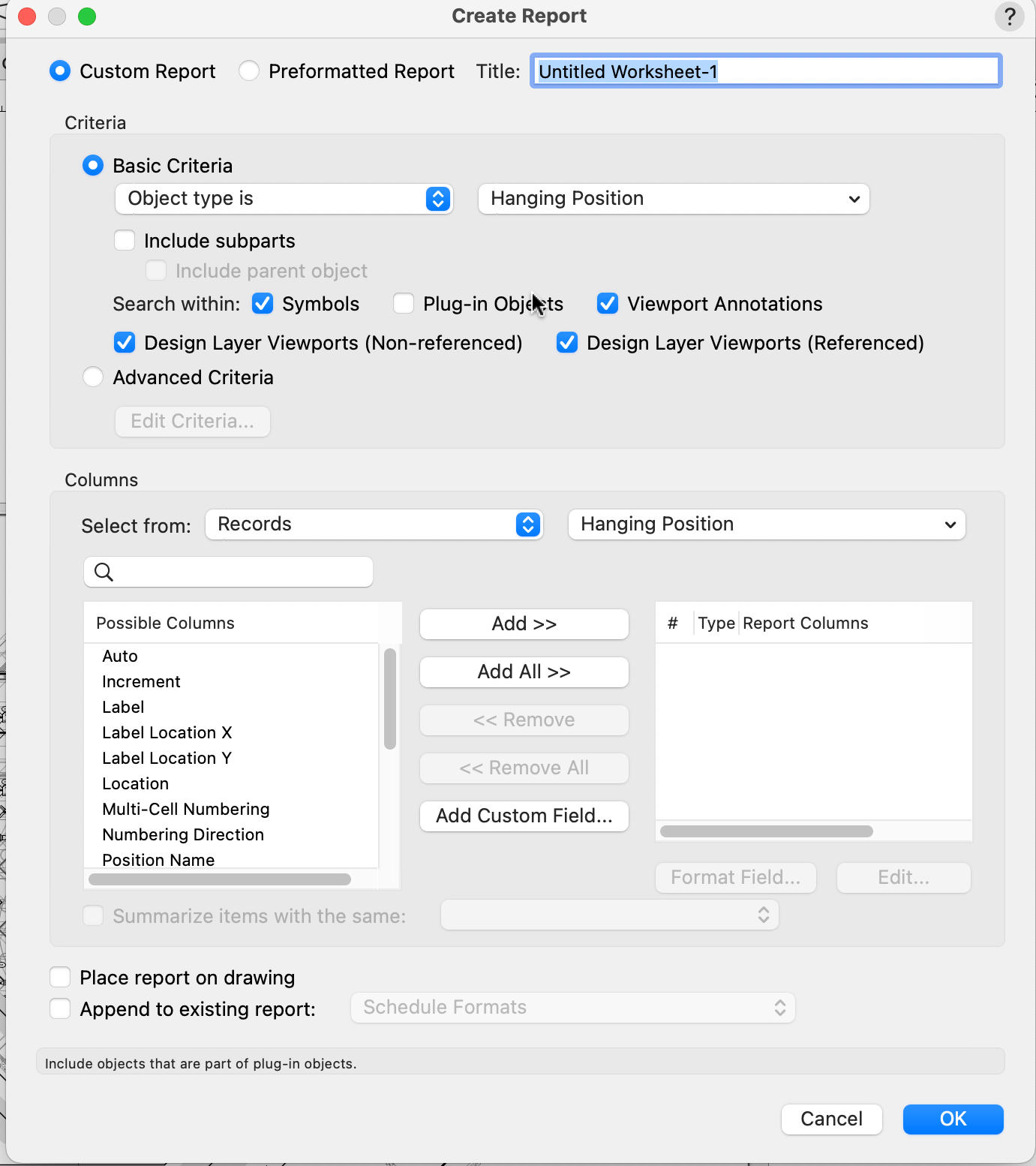Expand the Hanging Position criteria dropdown

673,199
